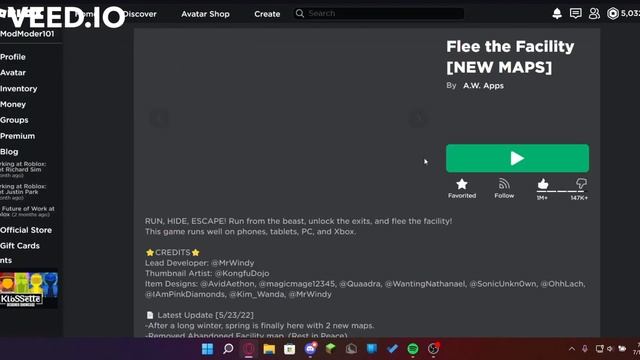Click the Lead Developer @MrWindy line
The width and height of the screenshot is (640, 360).
(x=199, y=263)
